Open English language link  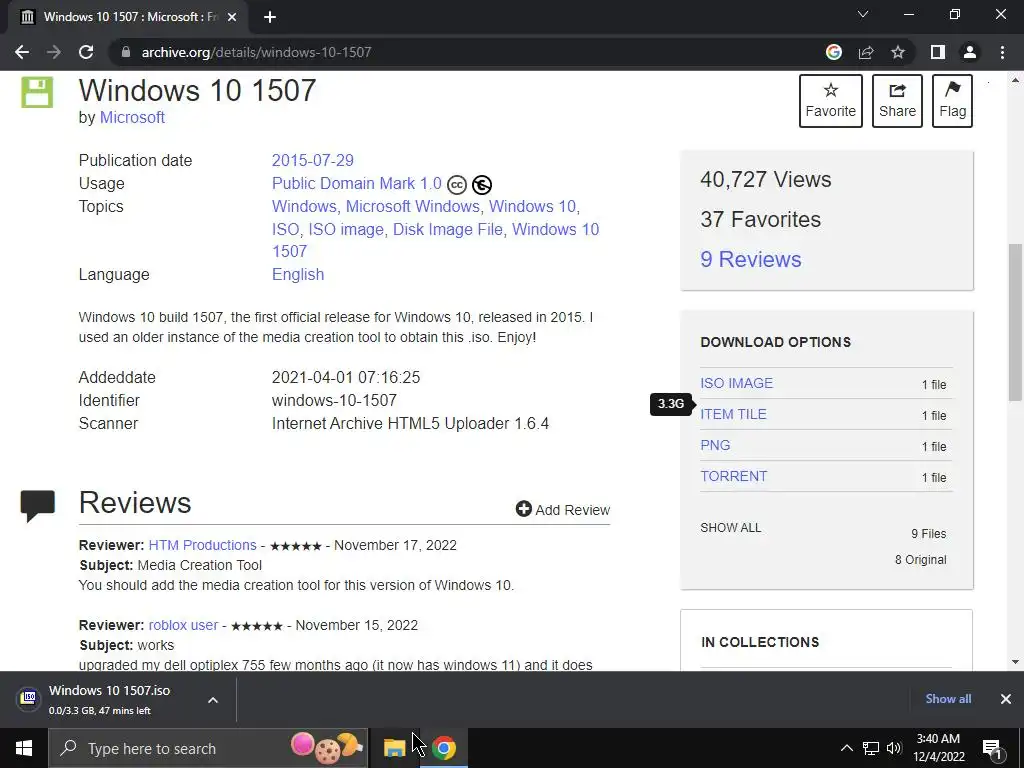tap(298, 274)
